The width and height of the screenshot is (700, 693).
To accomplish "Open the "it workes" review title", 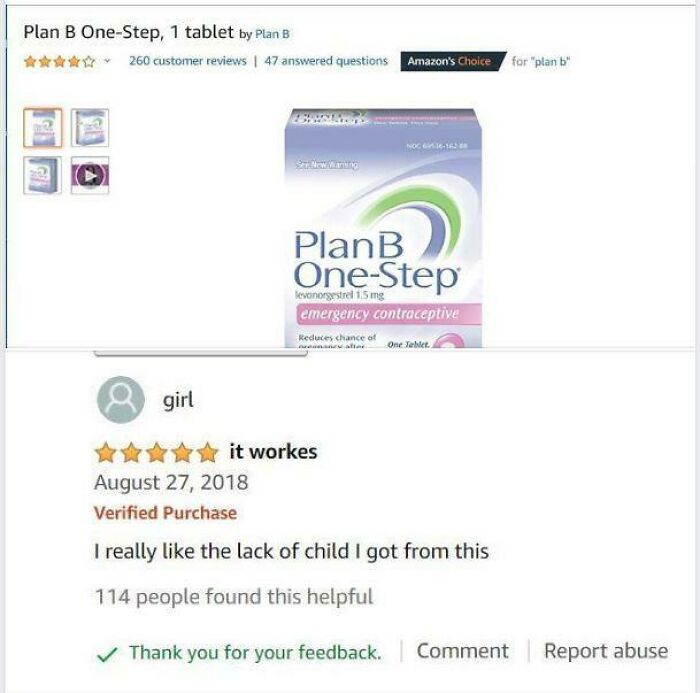I will click(273, 451).
